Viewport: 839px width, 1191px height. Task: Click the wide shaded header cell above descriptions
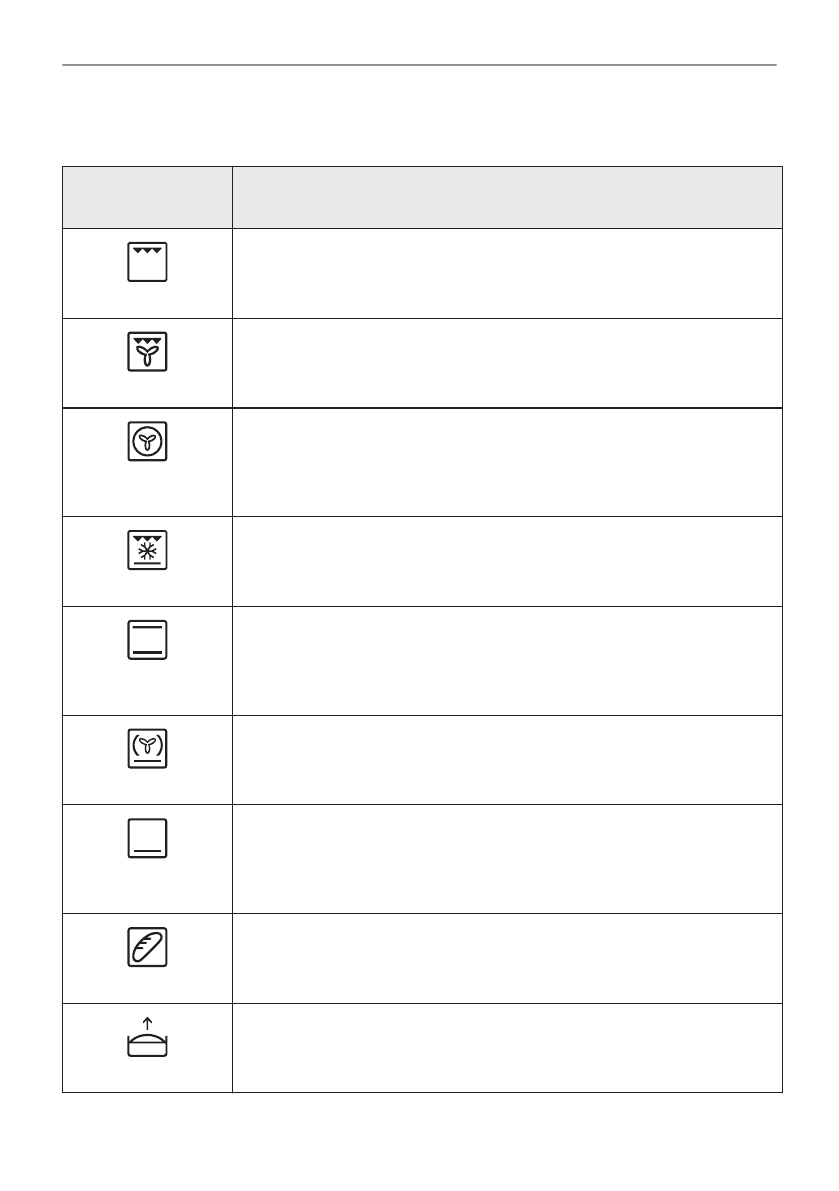(x=506, y=197)
